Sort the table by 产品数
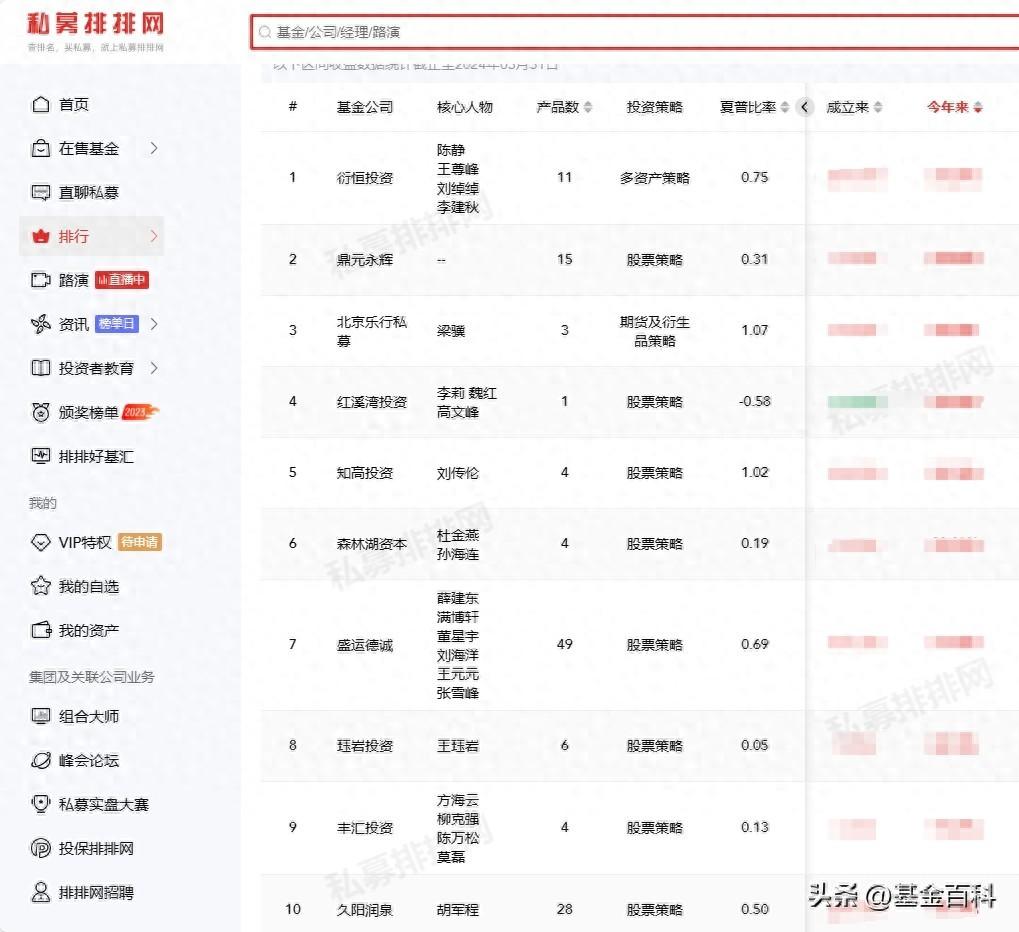The image size is (1019, 932). tap(587, 107)
